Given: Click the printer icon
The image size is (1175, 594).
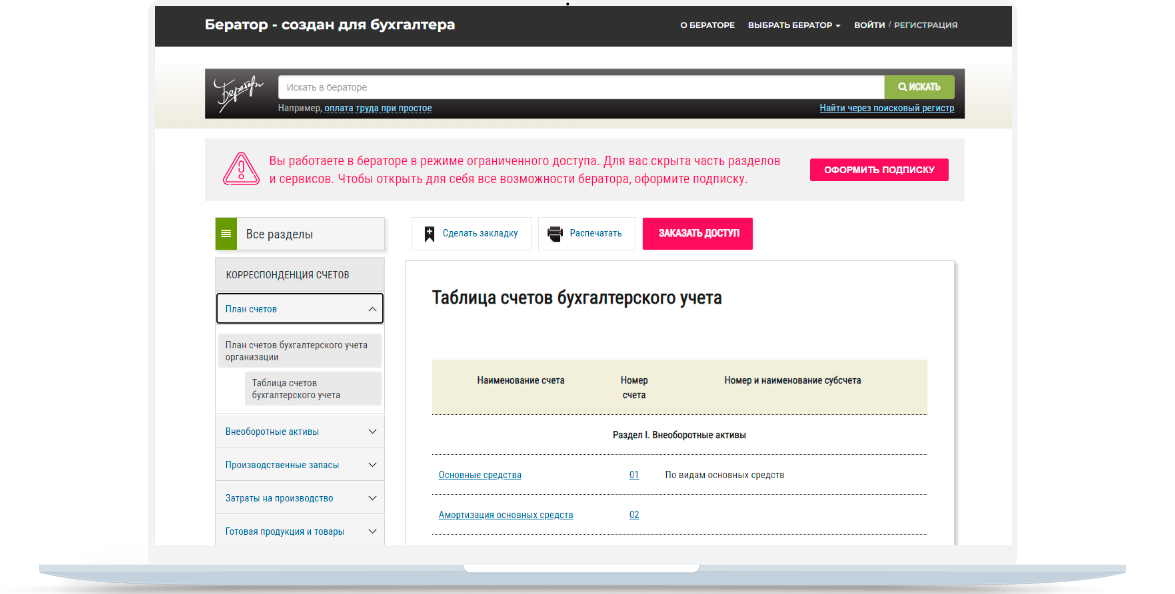Looking at the screenshot, I should [x=555, y=234].
